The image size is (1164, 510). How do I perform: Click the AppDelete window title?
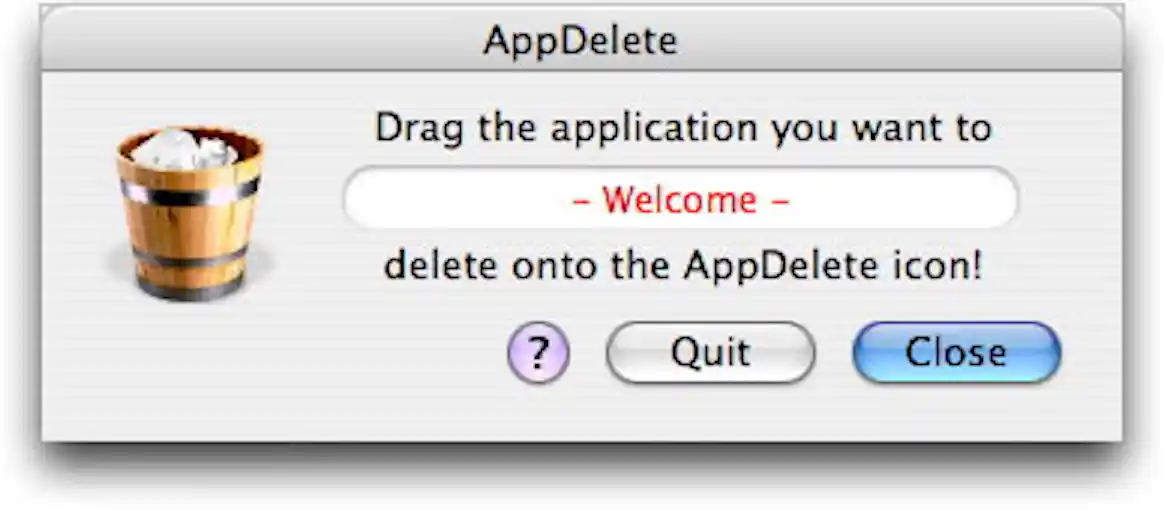[580, 40]
